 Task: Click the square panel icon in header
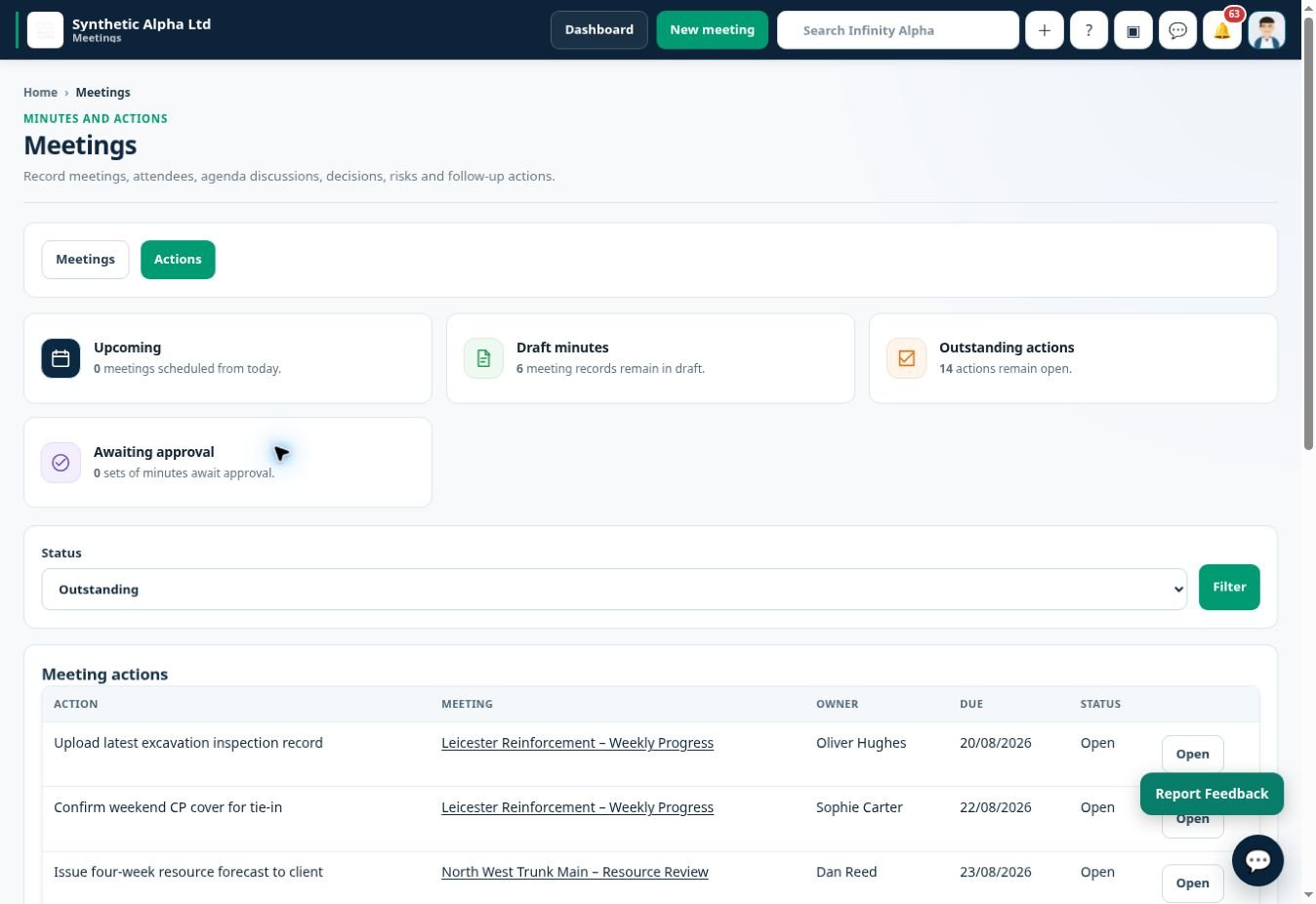click(x=1133, y=30)
